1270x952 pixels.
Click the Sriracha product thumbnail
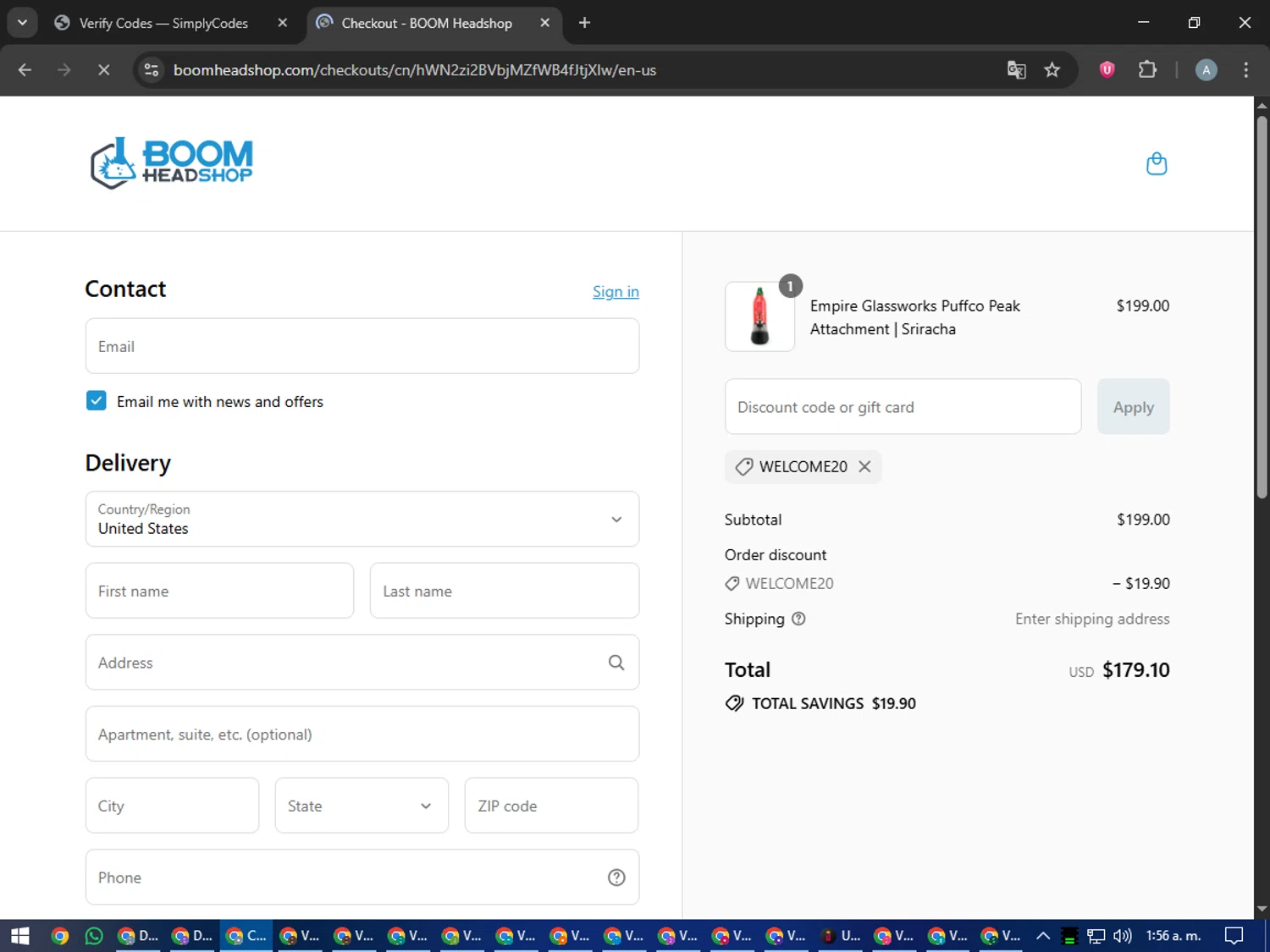pos(759,316)
